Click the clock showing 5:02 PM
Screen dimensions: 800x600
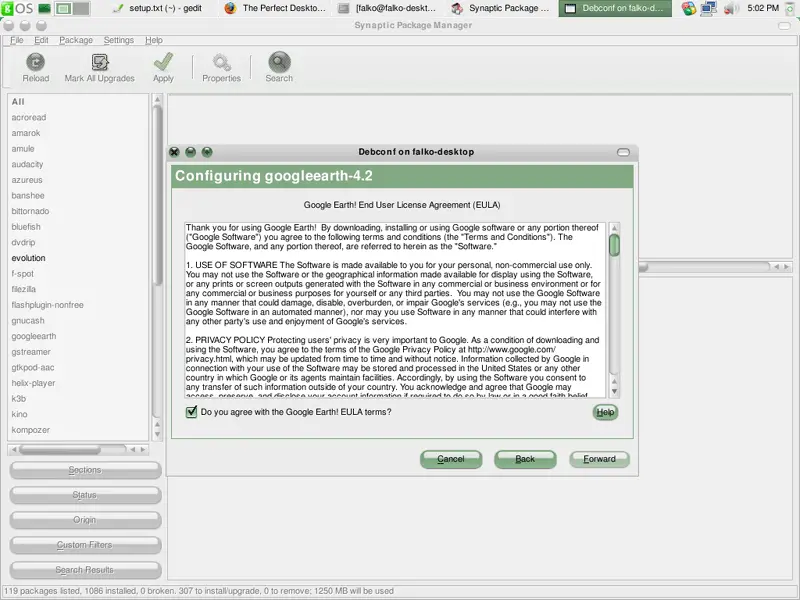point(763,8)
